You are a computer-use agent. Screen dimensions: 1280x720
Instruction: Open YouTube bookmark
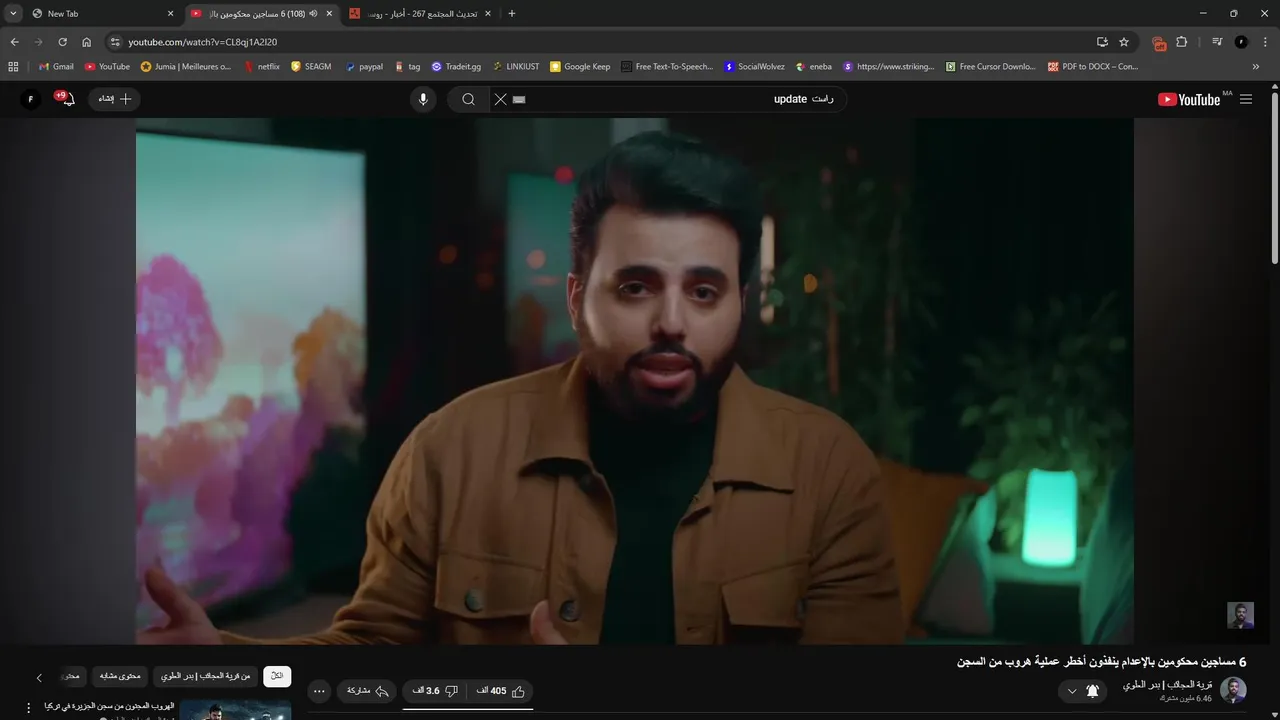click(107, 67)
